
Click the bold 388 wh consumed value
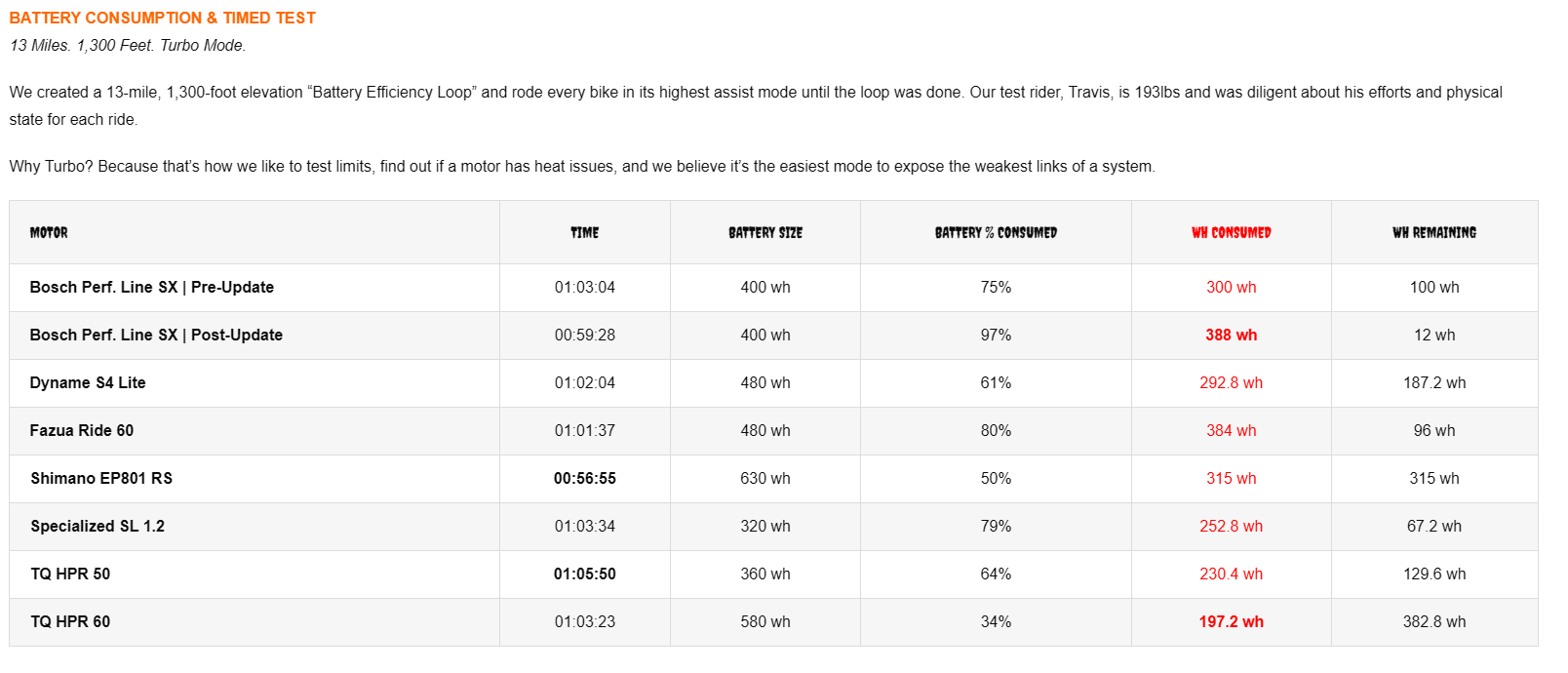1232,335
